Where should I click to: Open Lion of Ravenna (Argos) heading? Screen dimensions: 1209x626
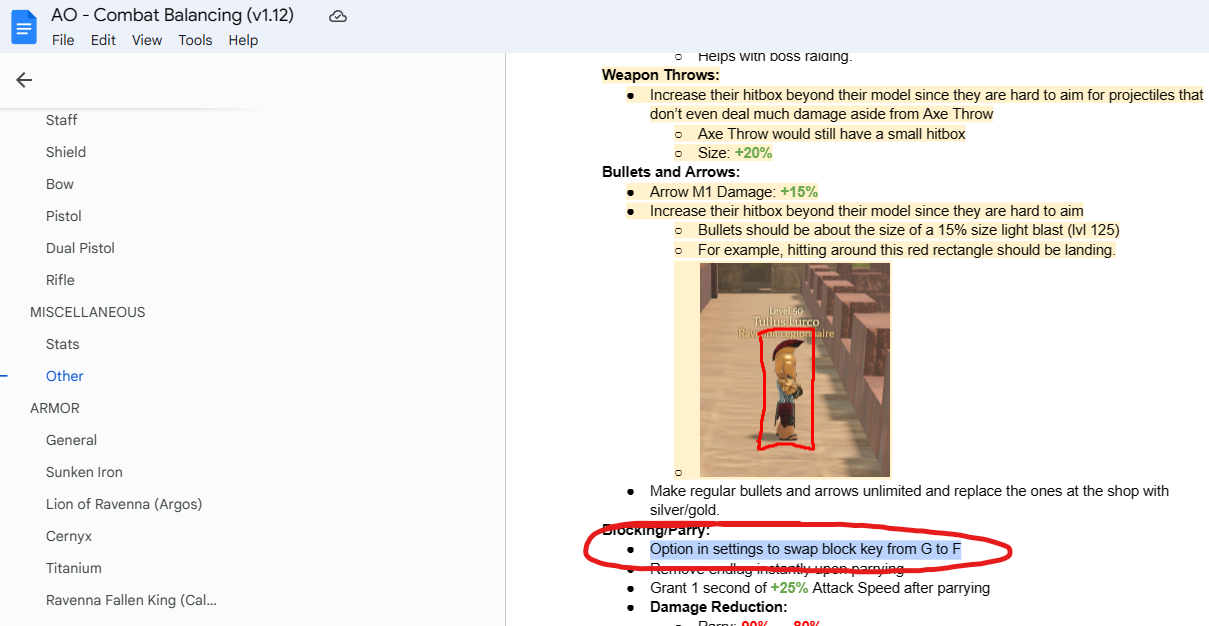click(x=124, y=504)
